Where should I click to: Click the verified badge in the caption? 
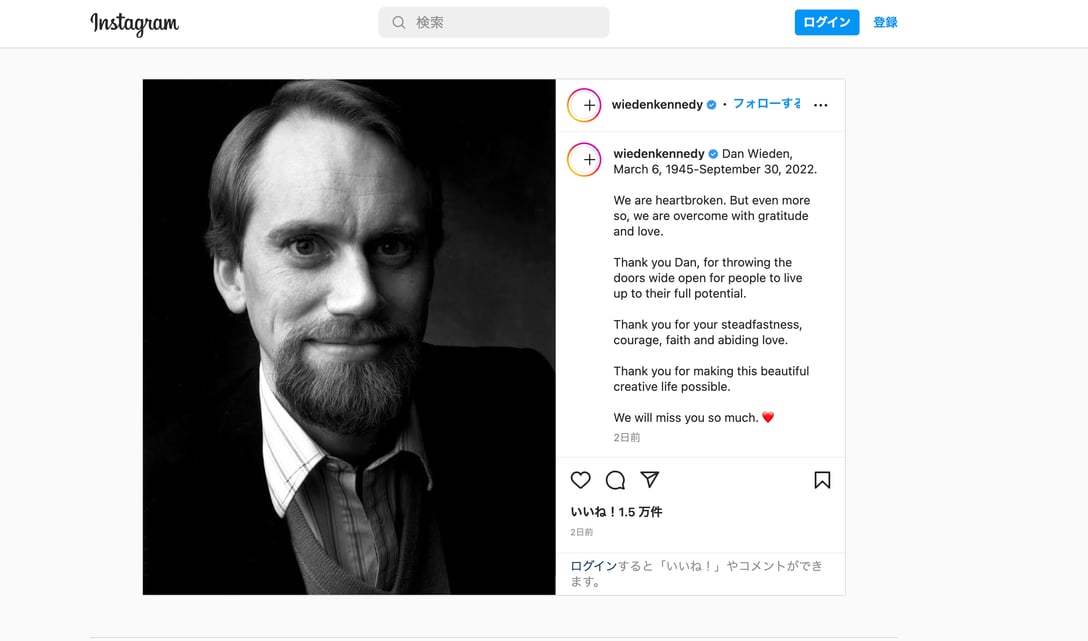[714, 154]
